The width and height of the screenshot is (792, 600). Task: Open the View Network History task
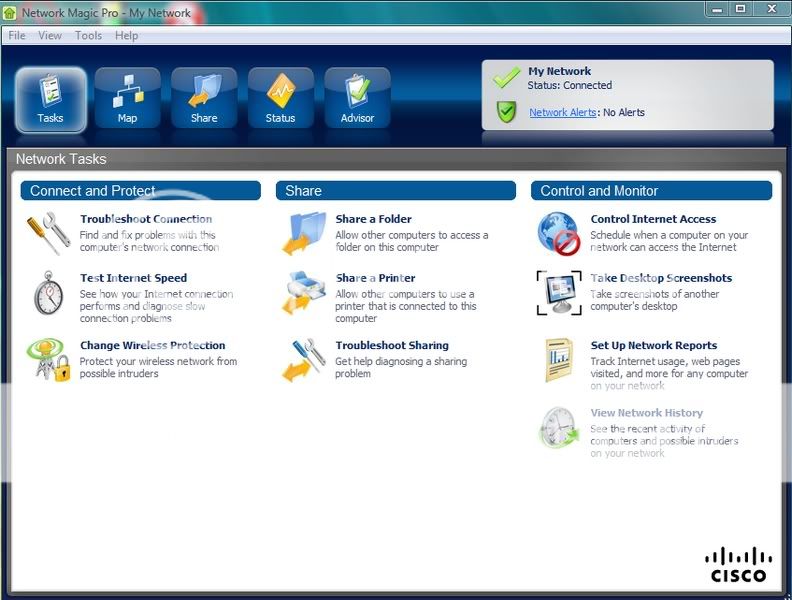646,413
